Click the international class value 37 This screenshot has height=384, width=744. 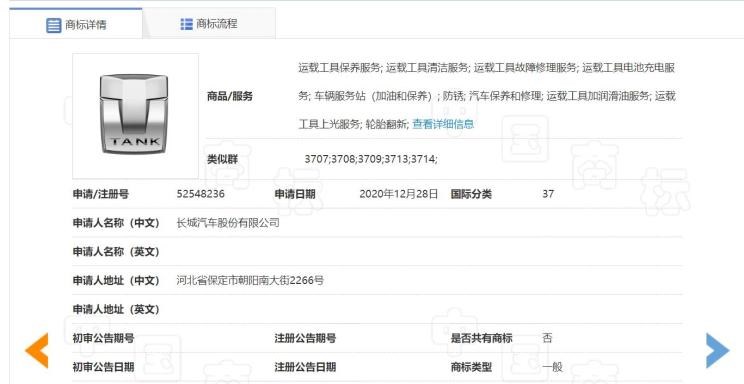pos(548,194)
